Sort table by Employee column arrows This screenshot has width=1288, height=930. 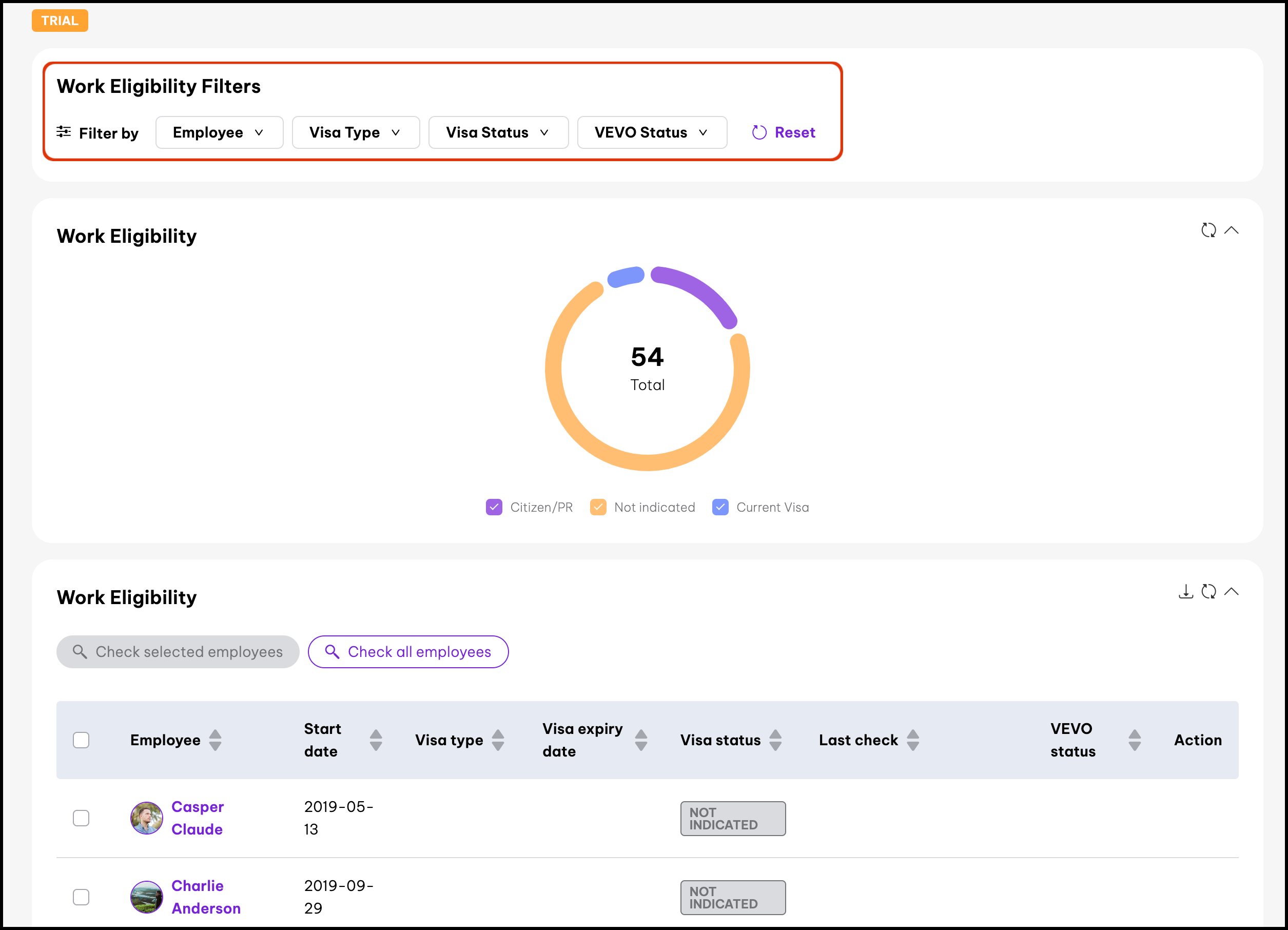click(215, 740)
